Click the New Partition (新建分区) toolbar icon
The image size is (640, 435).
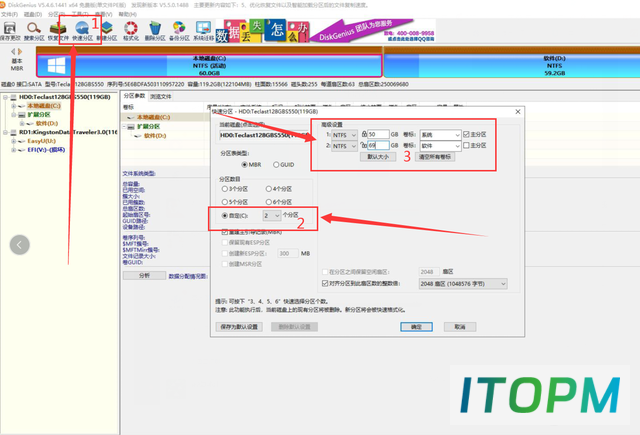[x=107, y=31]
